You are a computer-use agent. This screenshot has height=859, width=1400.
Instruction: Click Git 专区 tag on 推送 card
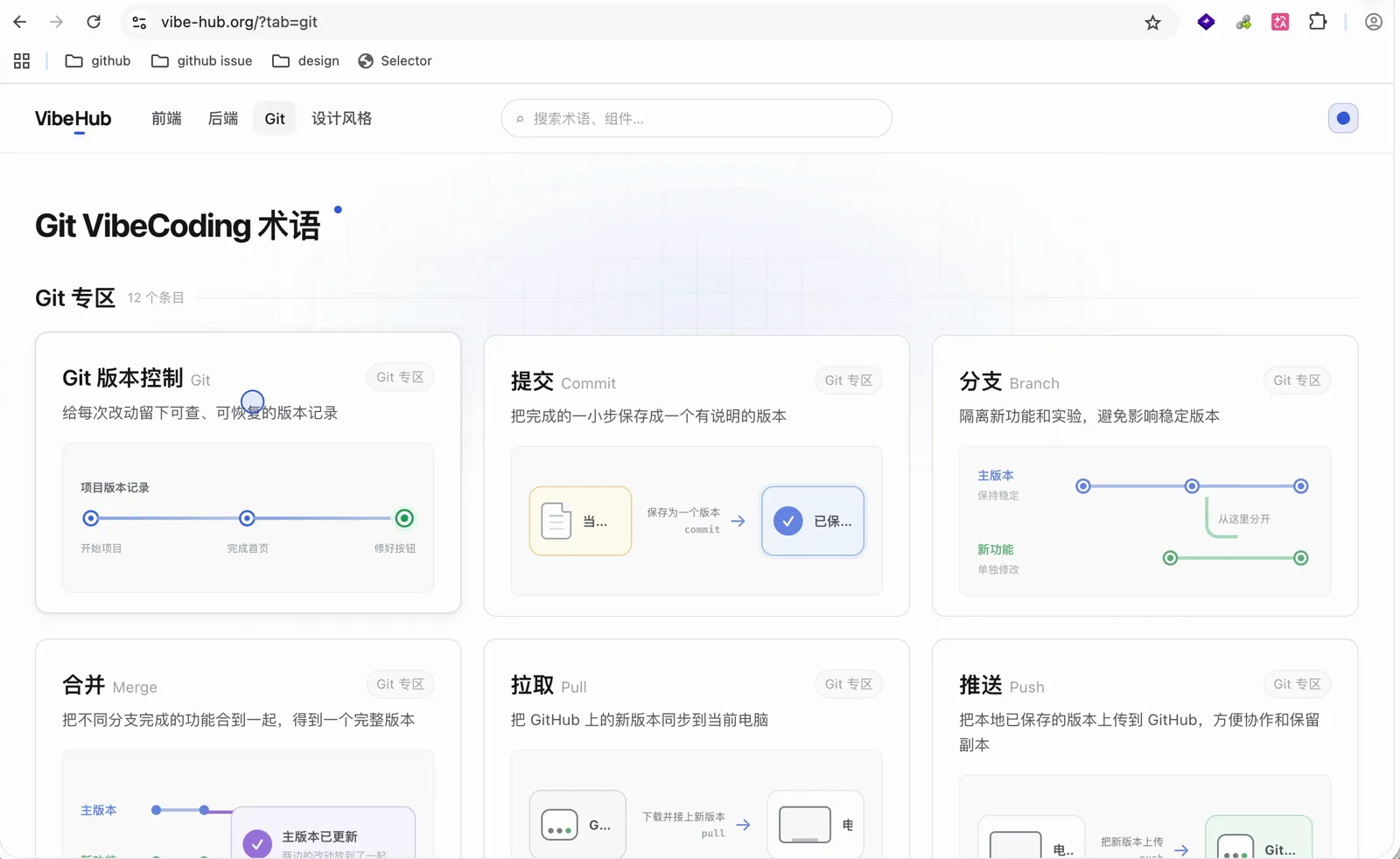tap(1297, 684)
